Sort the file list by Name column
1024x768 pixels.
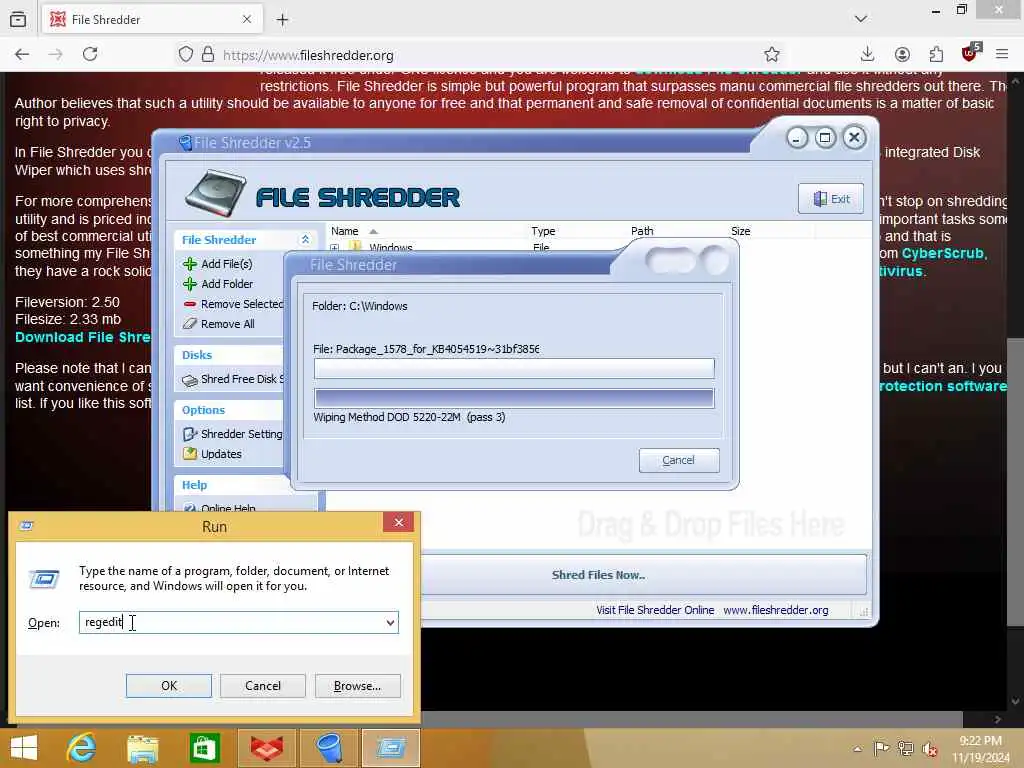coord(344,231)
